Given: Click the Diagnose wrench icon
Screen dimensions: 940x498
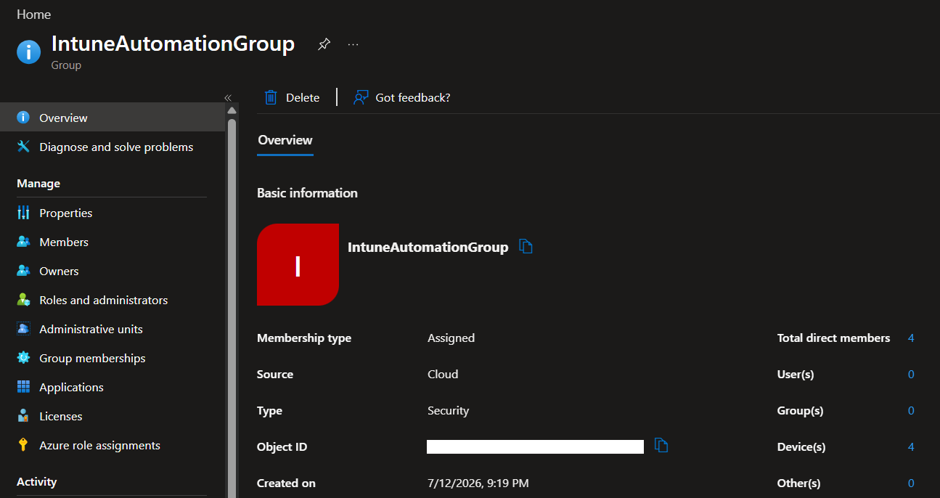Looking at the screenshot, I should tap(23, 146).
